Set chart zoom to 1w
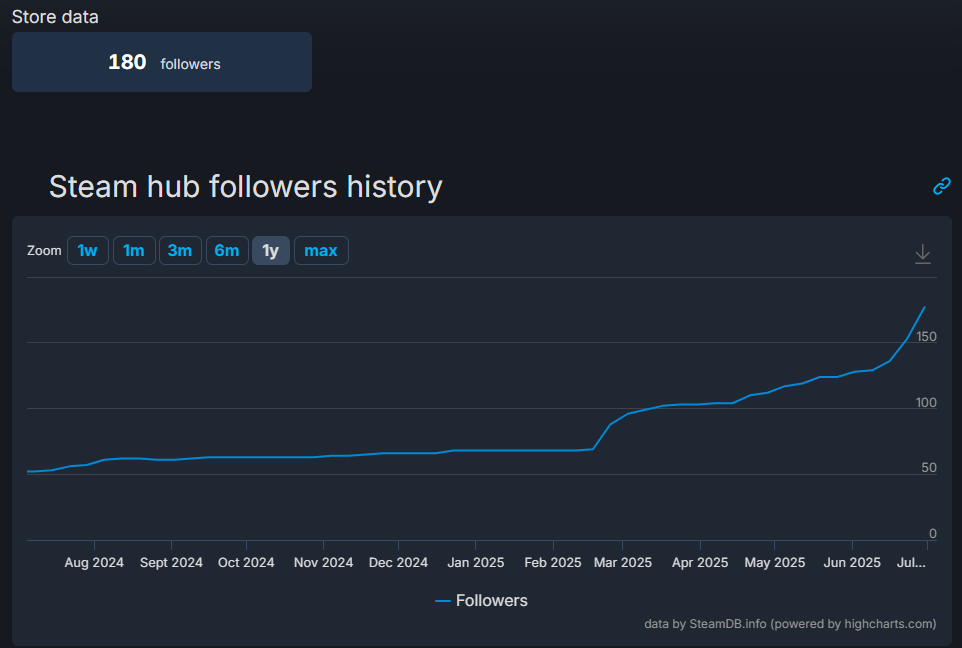 (88, 250)
